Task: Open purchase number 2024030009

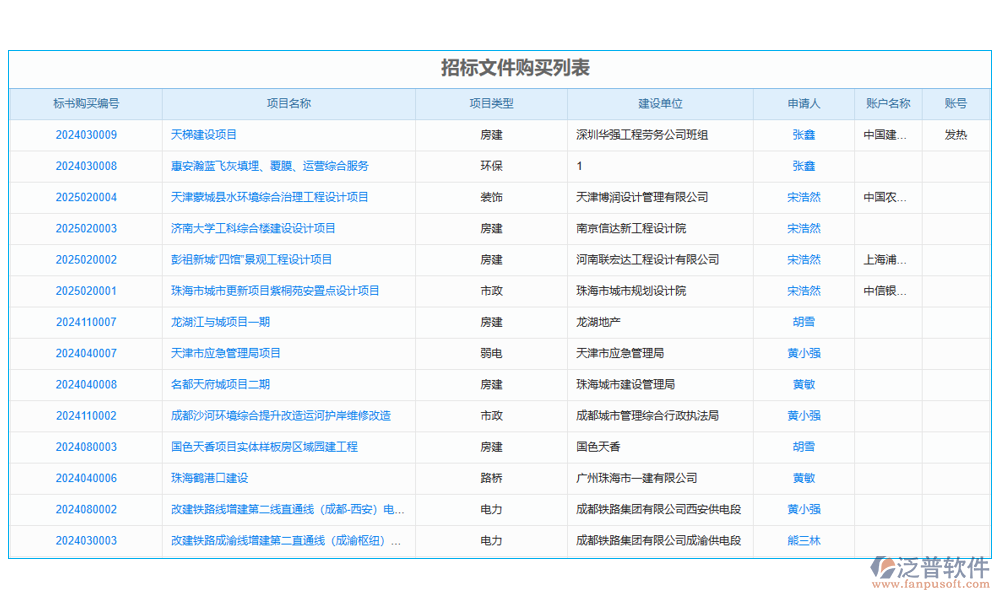Action: [x=89, y=135]
